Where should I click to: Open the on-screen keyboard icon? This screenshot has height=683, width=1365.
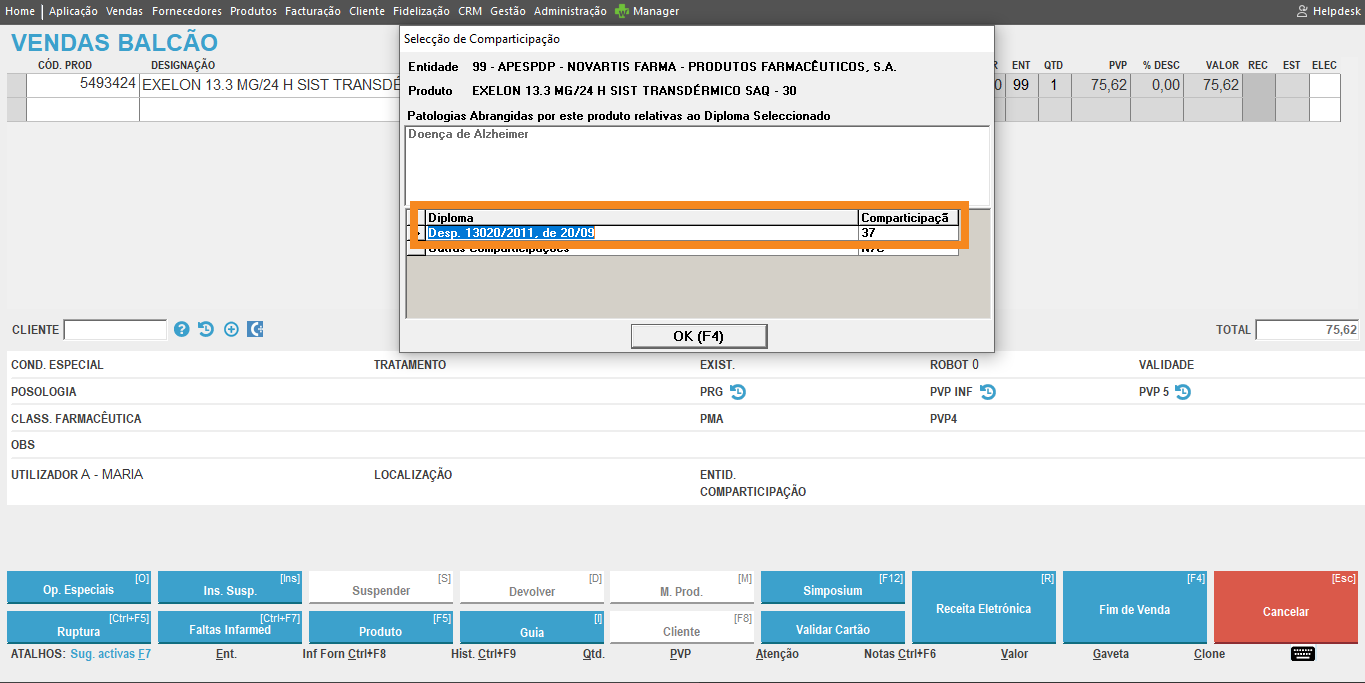coord(1302,654)
